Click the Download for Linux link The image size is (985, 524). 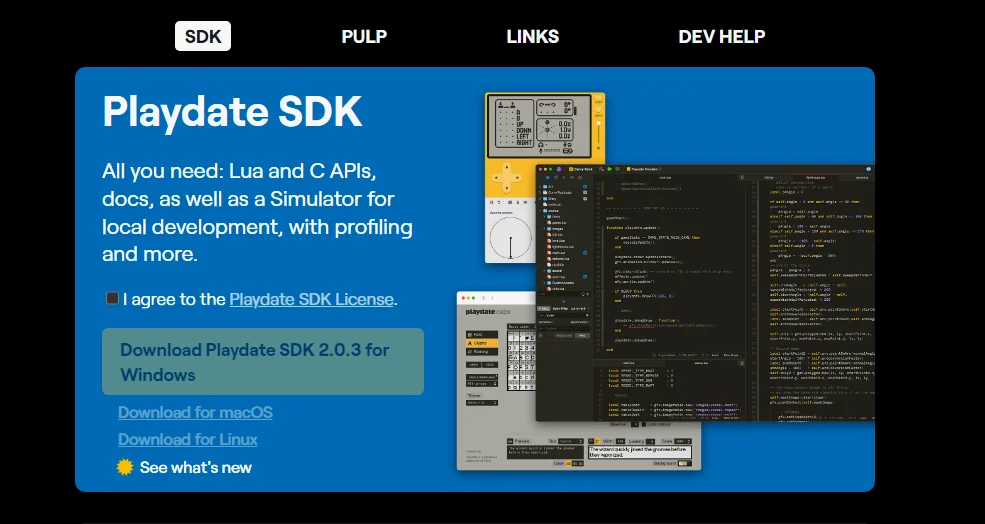(188, 439)
